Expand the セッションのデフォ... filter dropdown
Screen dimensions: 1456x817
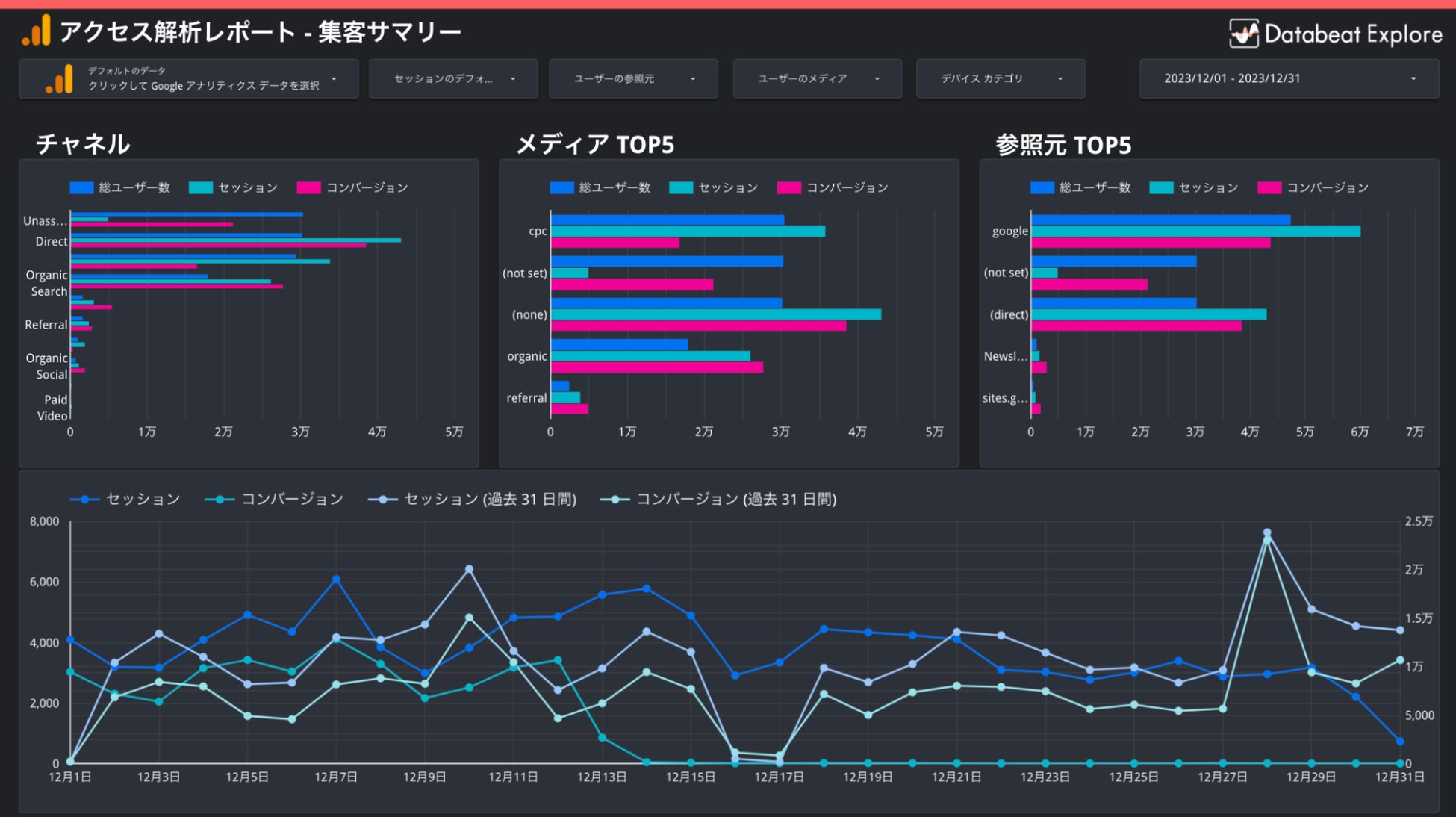[453, 79]
